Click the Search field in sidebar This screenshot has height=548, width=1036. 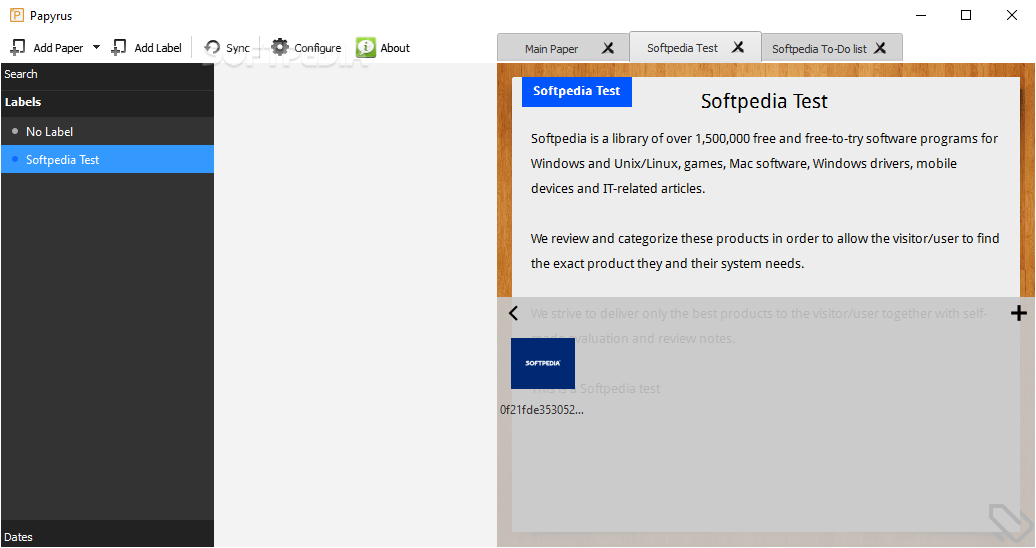(107, 75)
